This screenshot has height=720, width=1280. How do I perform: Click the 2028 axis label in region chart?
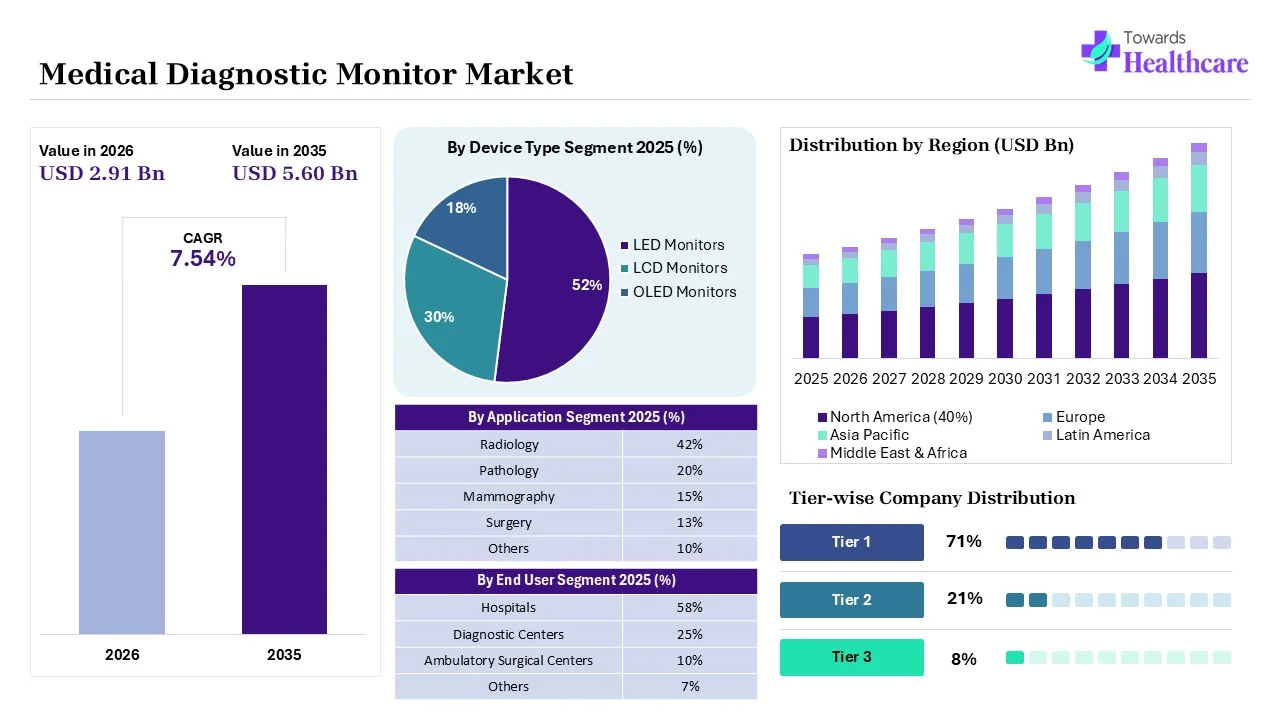[928, 380]
